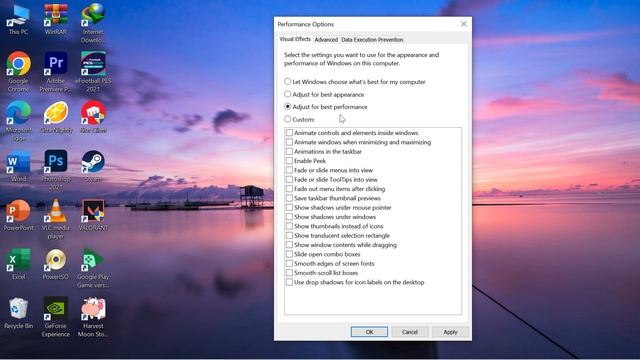
Task: Launch WinRAR from the desktop
Action: [56, 18]
